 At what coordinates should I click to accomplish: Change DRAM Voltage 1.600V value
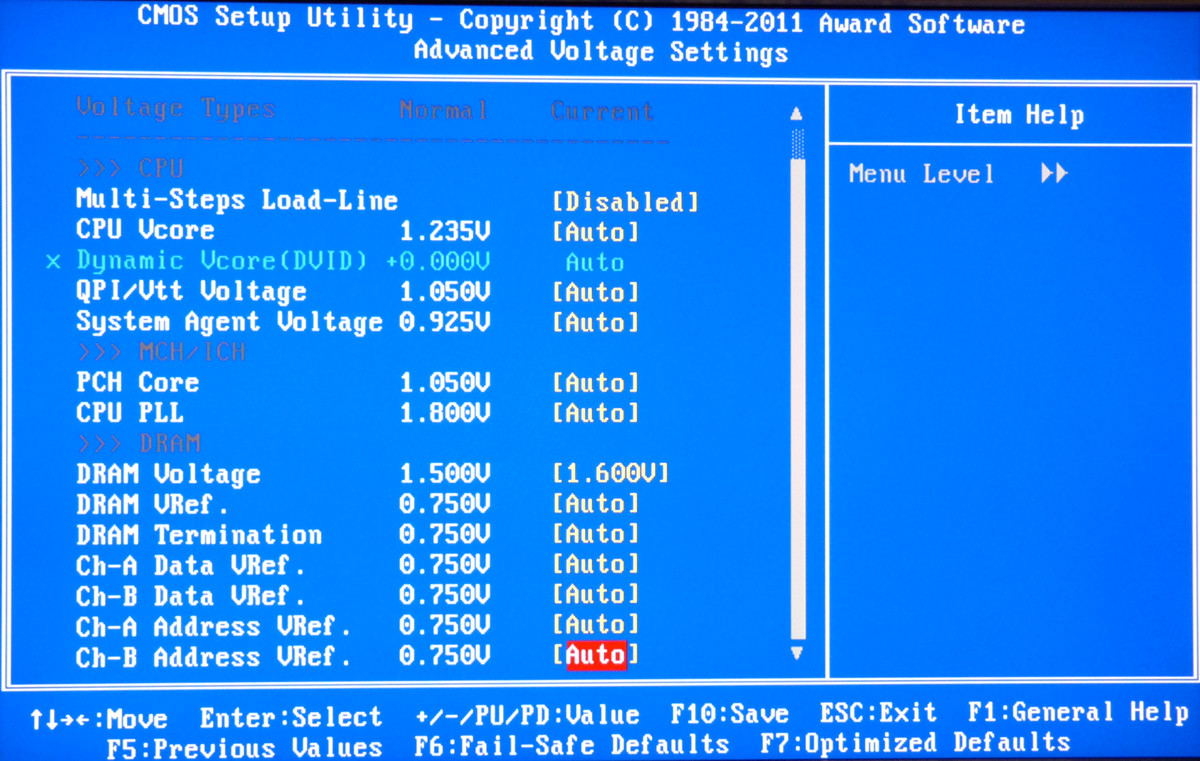click(610, 473)
